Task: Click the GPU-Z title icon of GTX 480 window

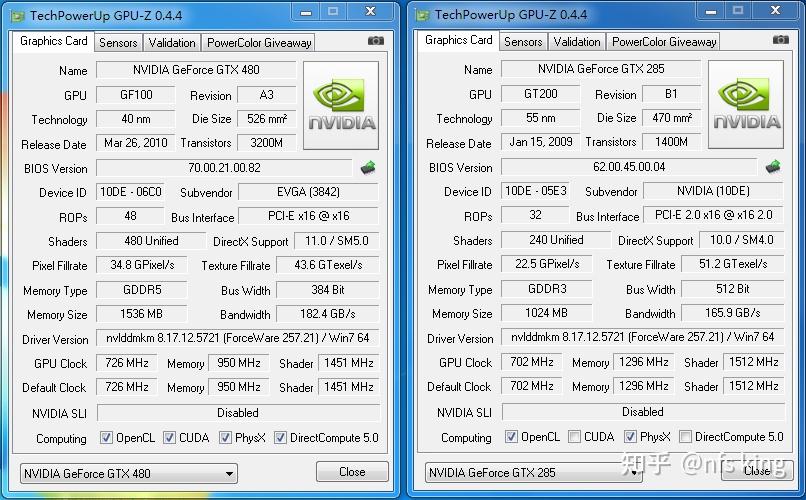Action: point(19,16)
